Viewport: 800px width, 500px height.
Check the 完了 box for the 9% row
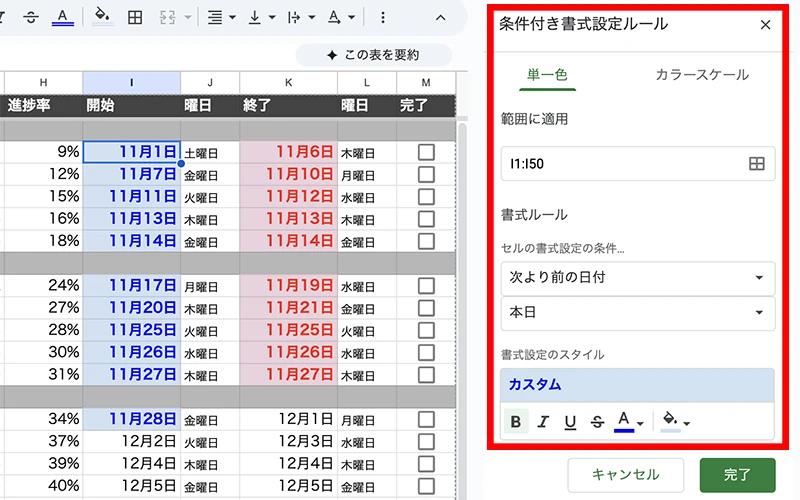426,152
